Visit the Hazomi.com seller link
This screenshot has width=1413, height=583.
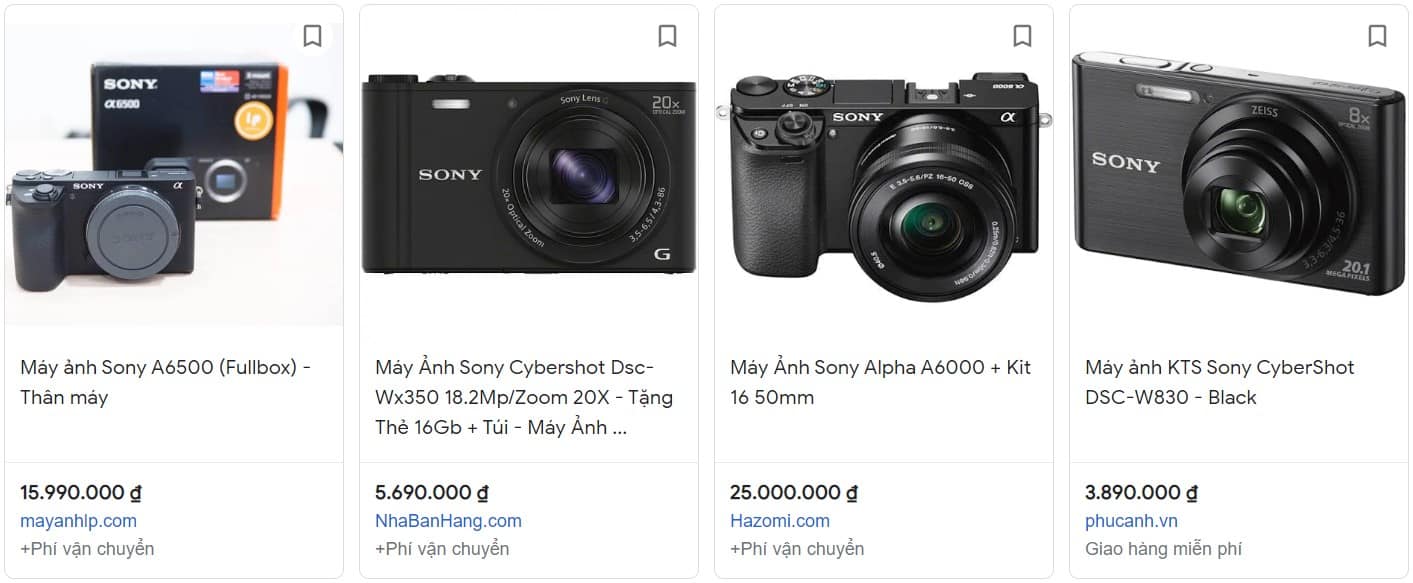coord(780,521)
